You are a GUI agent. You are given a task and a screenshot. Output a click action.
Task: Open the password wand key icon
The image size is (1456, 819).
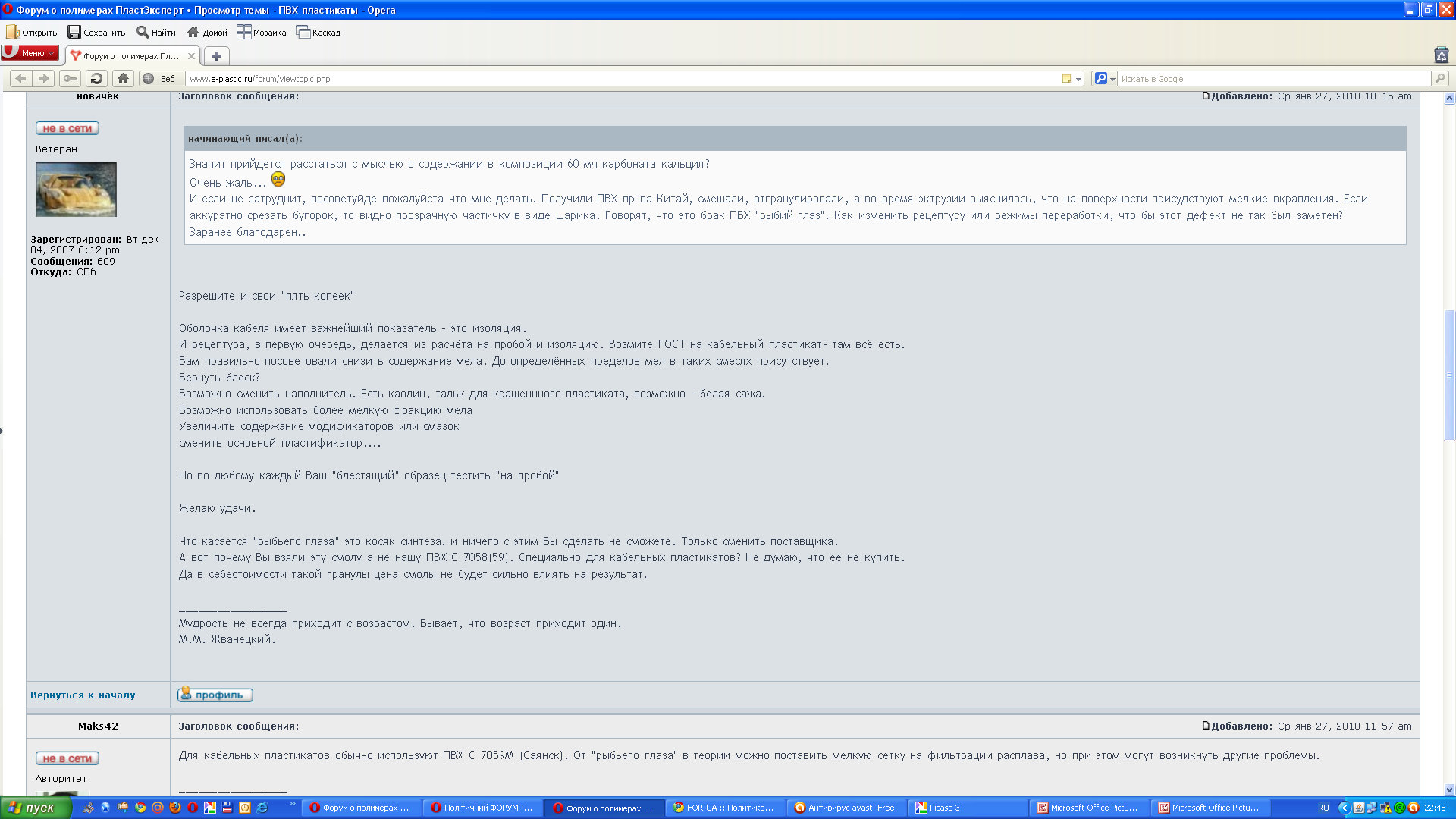tap(70, 78)
